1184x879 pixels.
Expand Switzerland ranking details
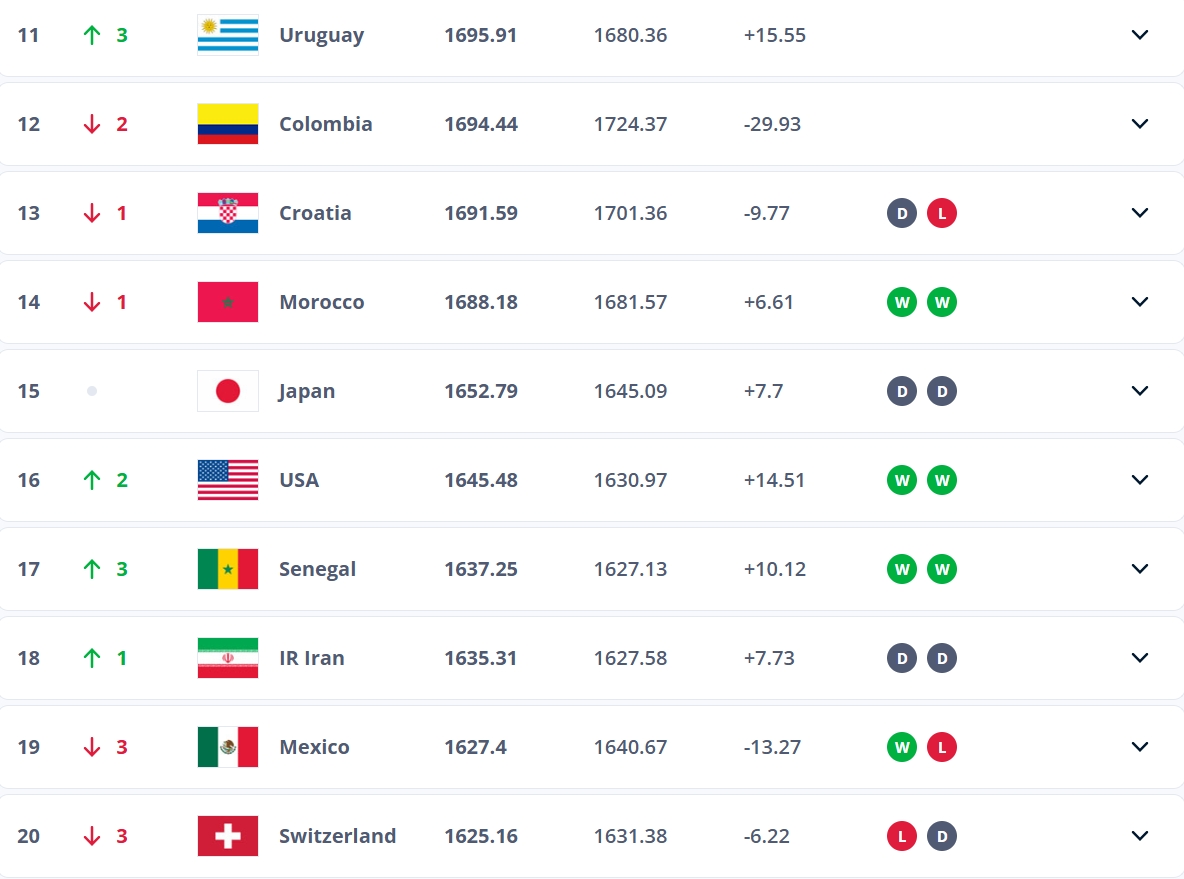pyautogui.click(x=1139, y=836)
